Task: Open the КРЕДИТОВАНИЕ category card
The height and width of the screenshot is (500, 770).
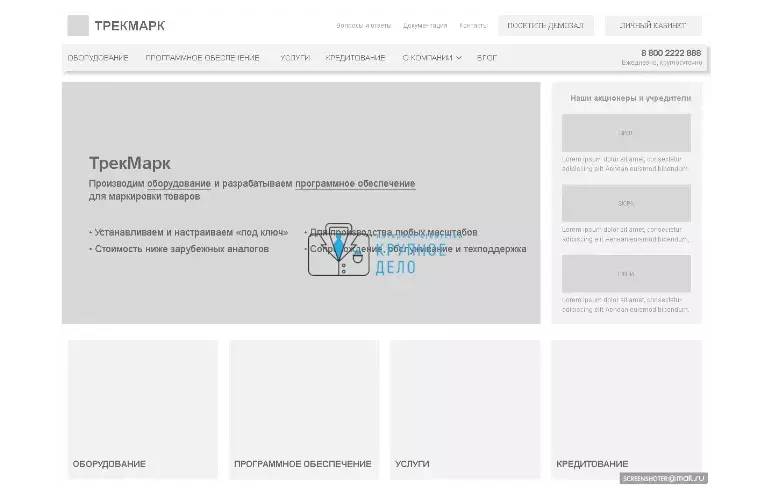Action: [x=627, y=409]
